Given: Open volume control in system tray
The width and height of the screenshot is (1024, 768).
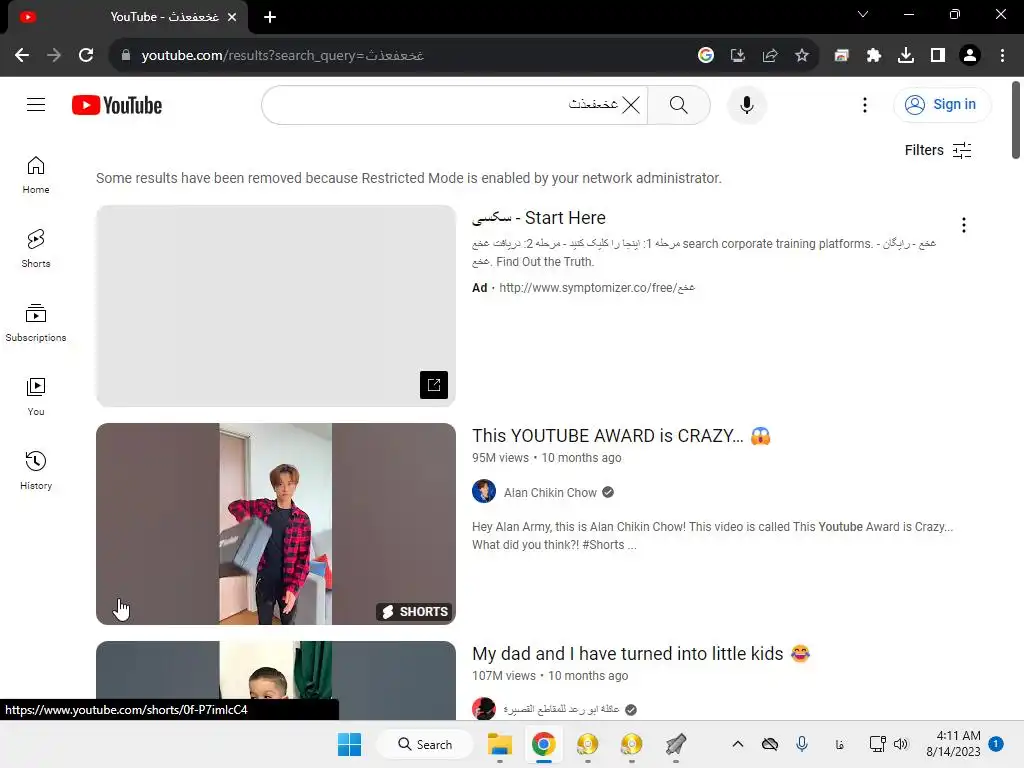Looking at the screenshot, I should pos(901,744).
